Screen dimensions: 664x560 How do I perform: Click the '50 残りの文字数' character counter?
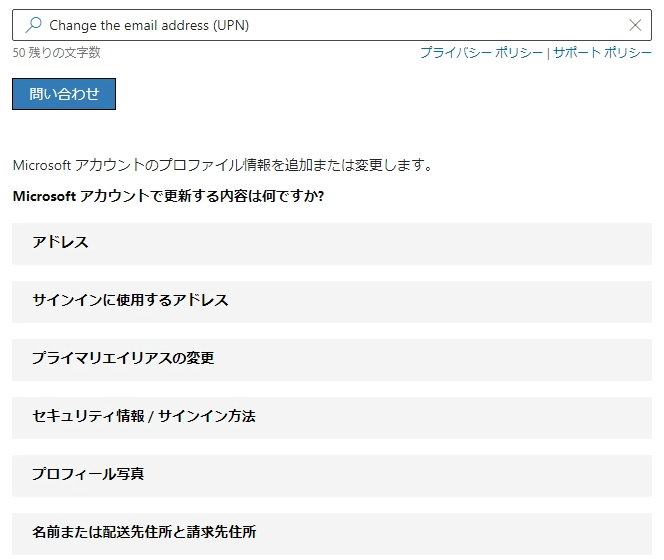click(x=56, y=53)
